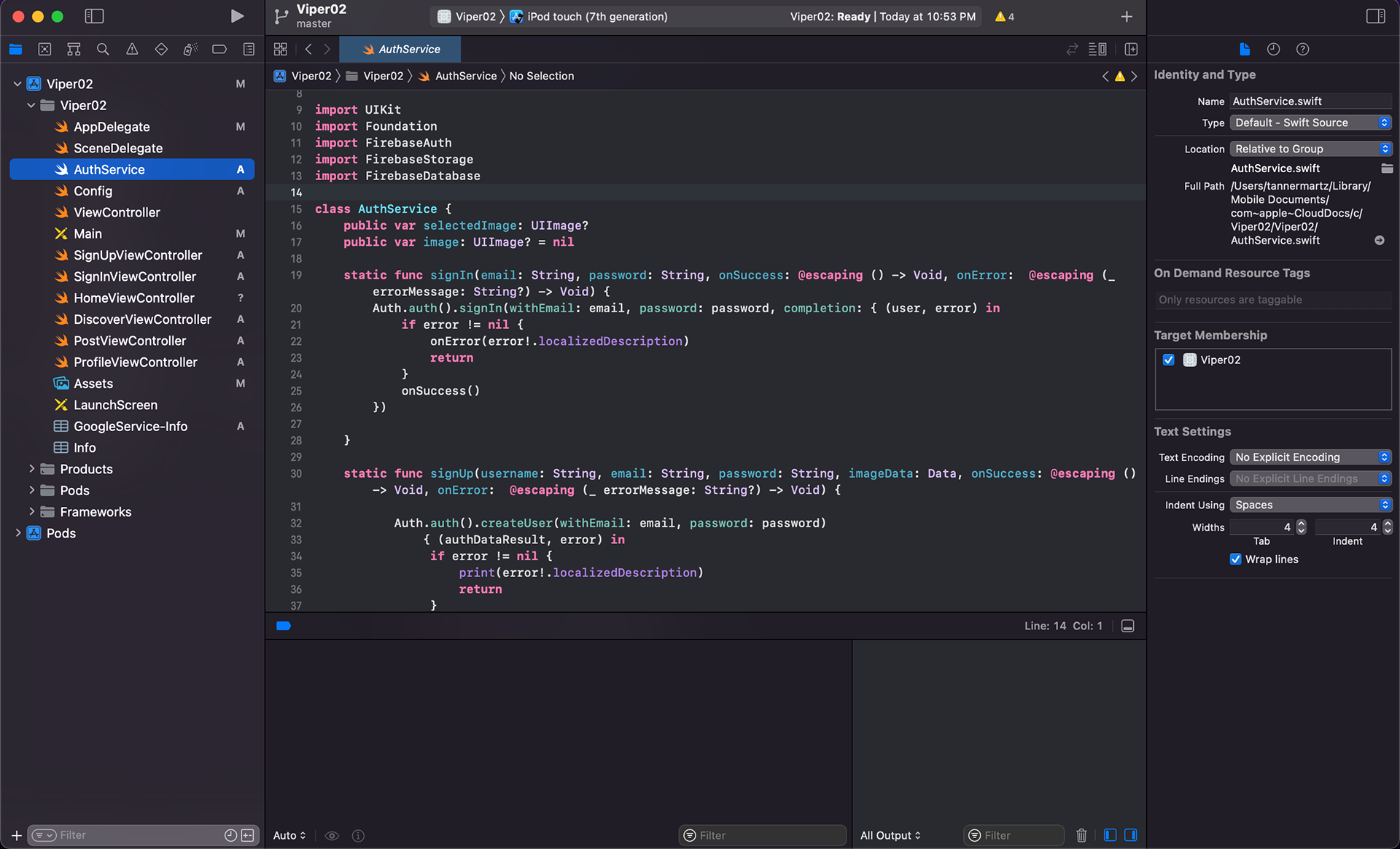This screenshot has height=849, width=1400.
Task: Click No Selection in the jump bar
Action: pos(542,76)
